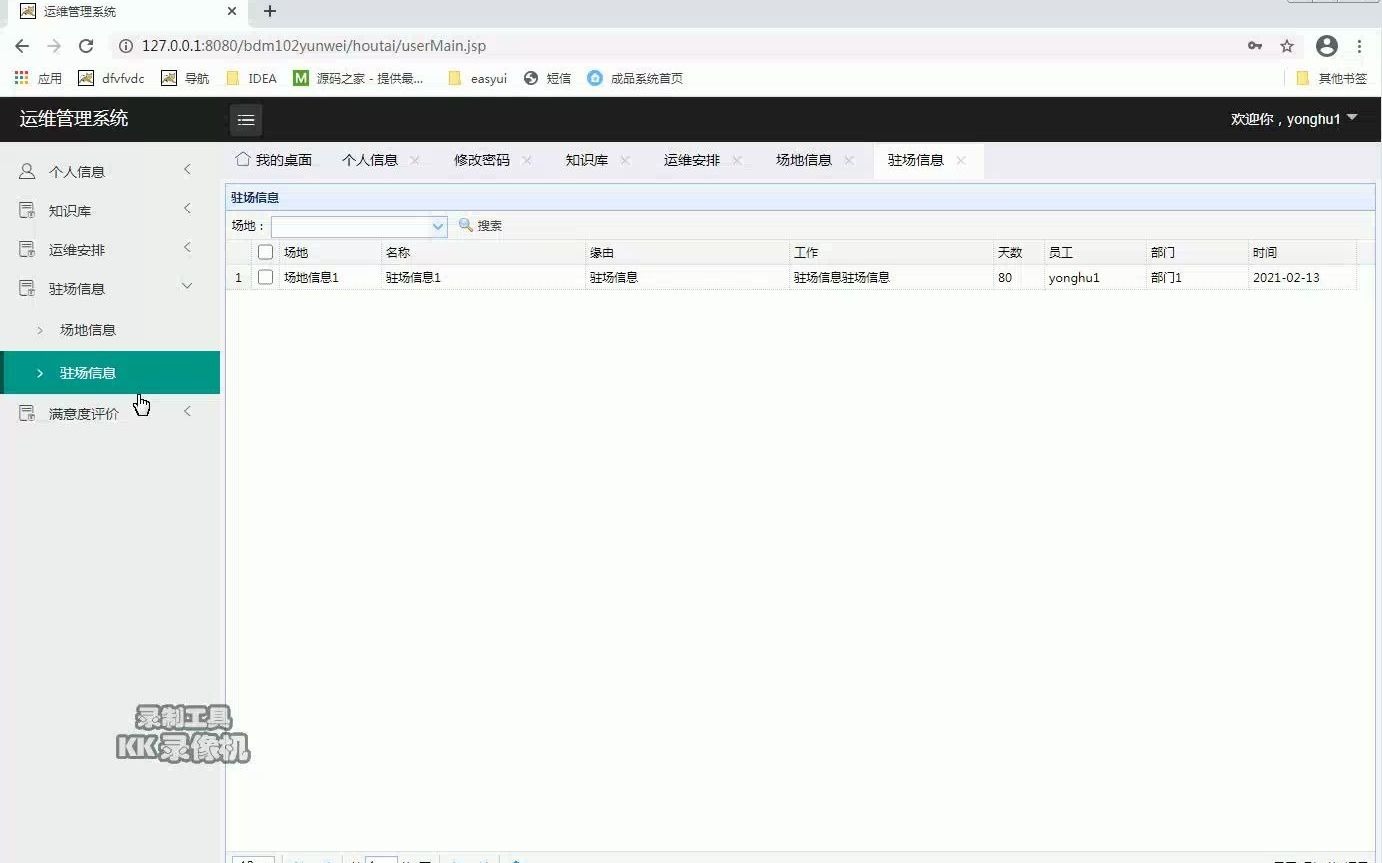Select 驻场信息 sidebar submenu item
The image size is (1382, 863).
pyautogui.click(x=110, y=373)
